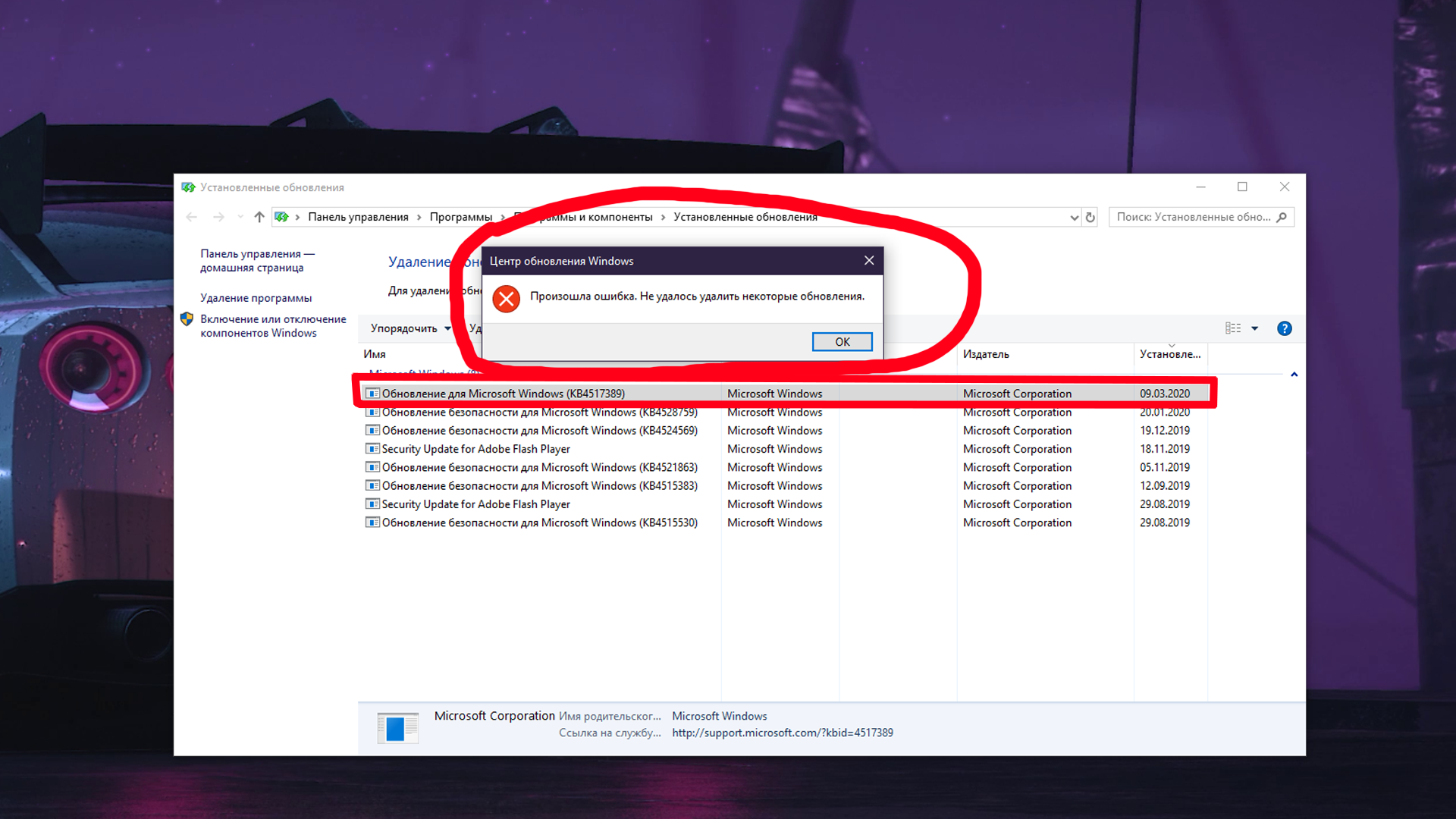Click icon of update KB4521863

click(372, 467)
